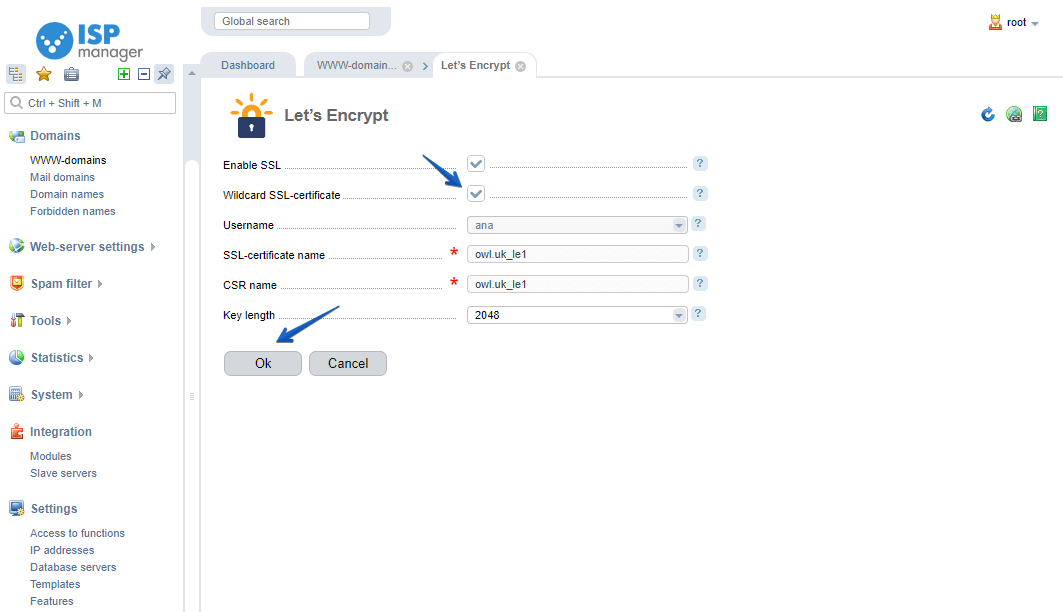Show help for CSR name
Screen dimensions: 1063x612
700,283
